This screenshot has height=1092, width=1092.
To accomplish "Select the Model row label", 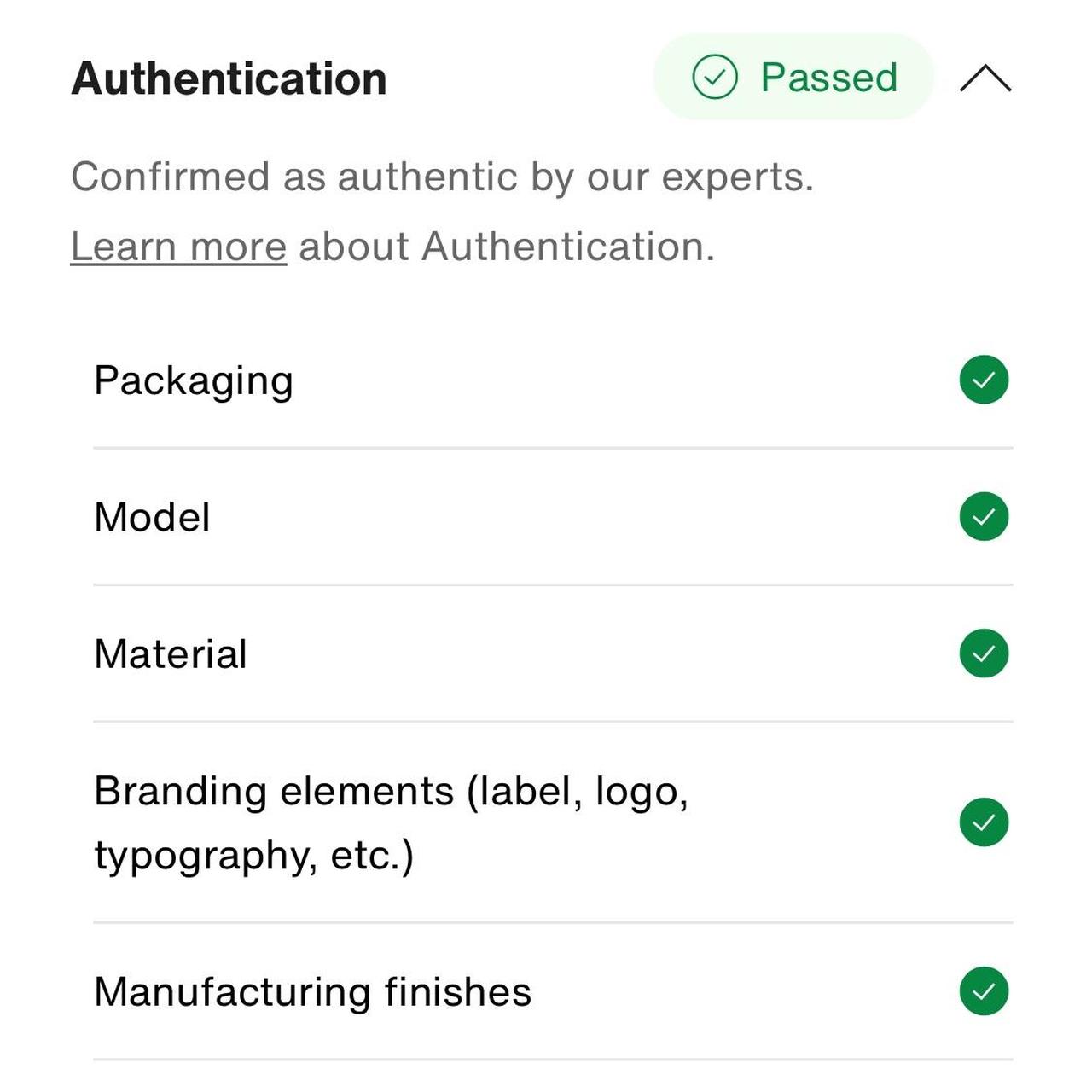I will pos(152,517).
